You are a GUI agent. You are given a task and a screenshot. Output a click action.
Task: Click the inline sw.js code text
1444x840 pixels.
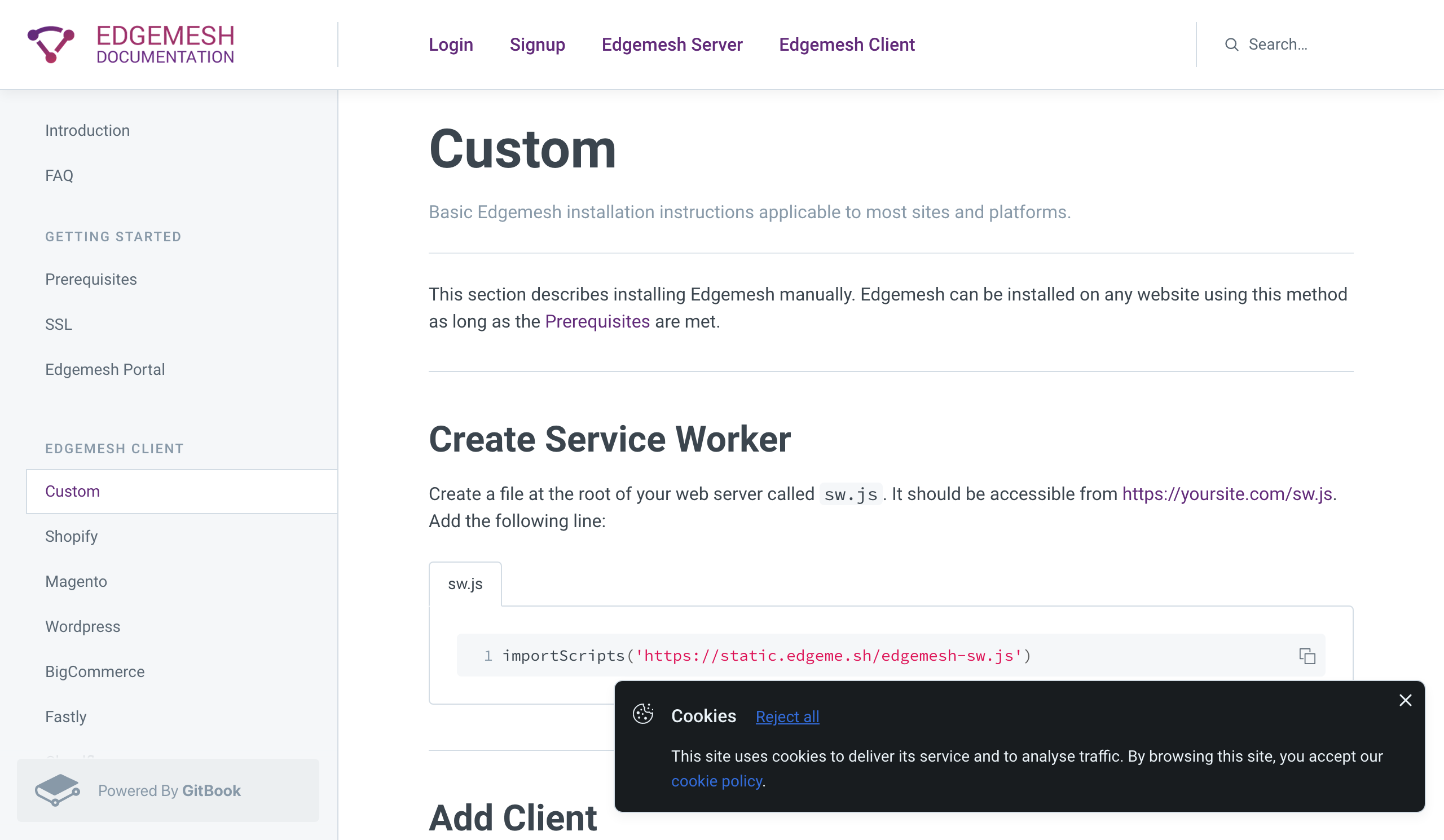pos(851,494)
